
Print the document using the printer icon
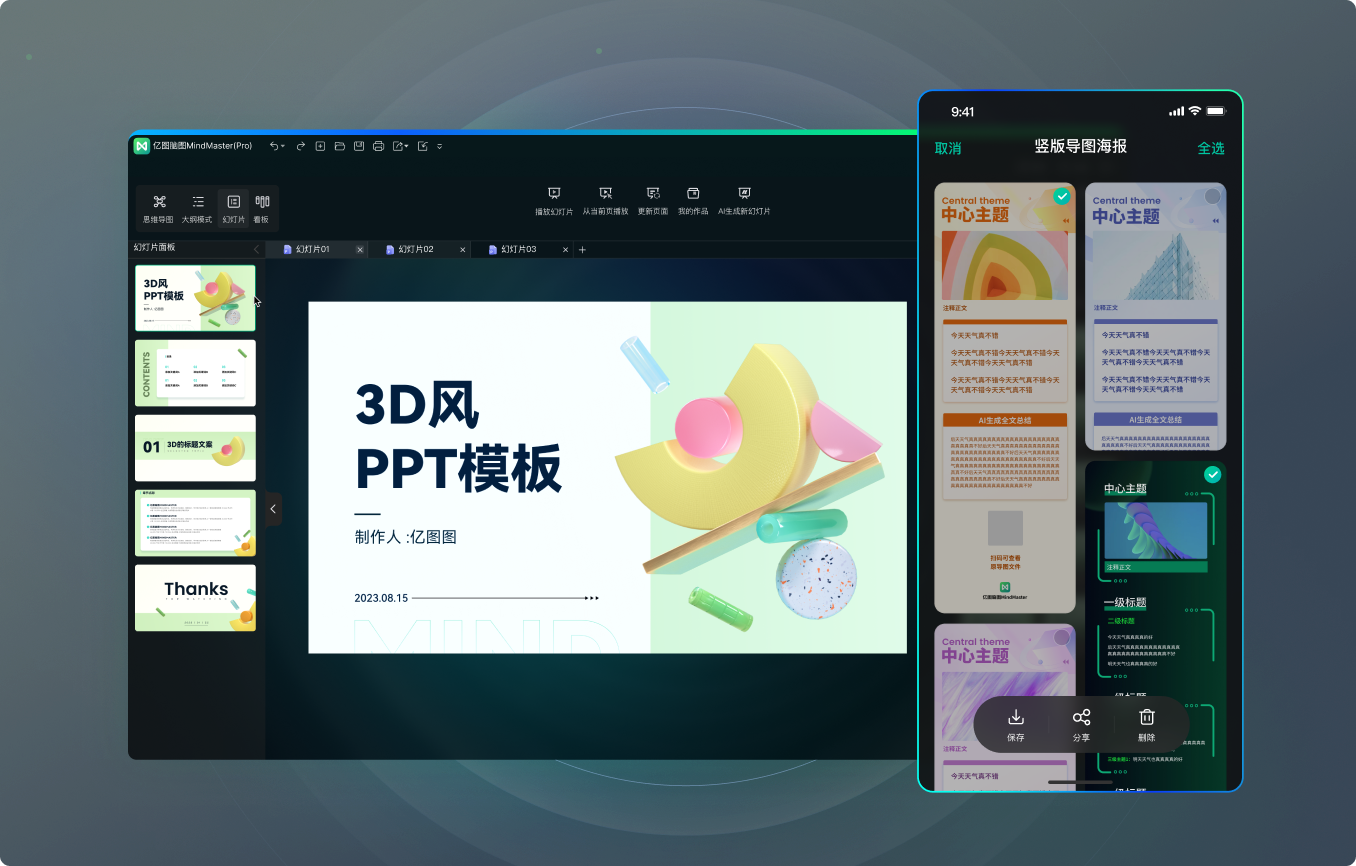pos(378,146)
